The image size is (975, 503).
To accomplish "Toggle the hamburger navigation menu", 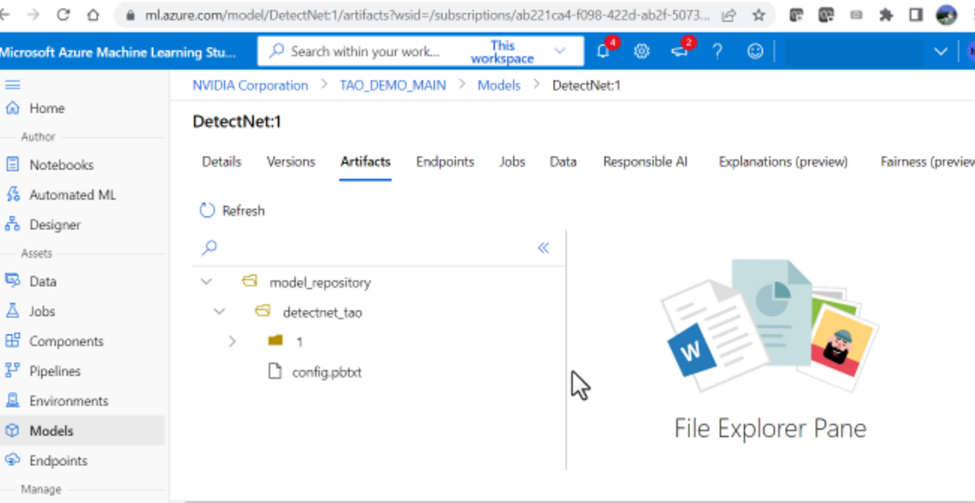I will click(12, 85).
